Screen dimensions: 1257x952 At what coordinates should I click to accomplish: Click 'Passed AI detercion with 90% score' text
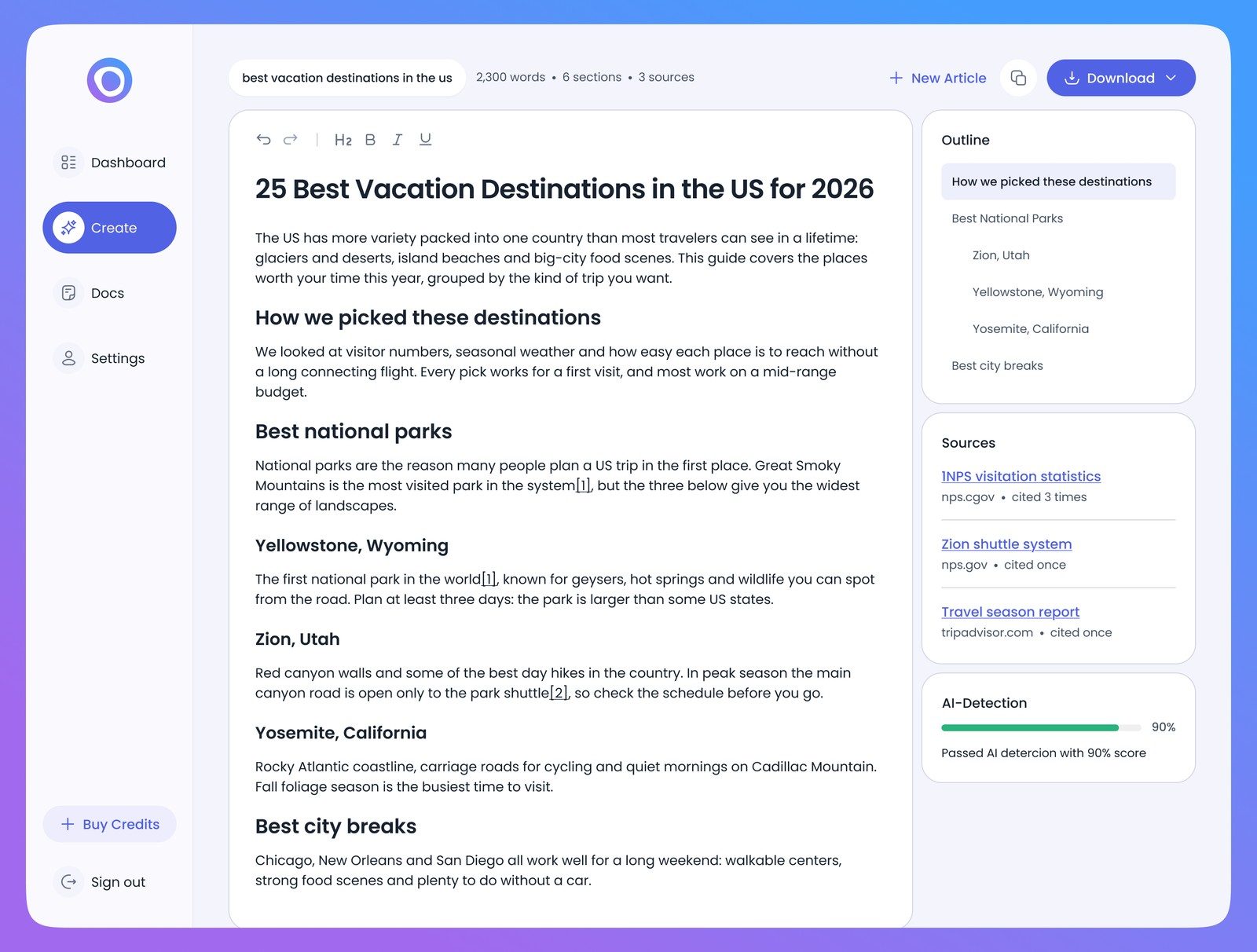tap(1043, 753)
